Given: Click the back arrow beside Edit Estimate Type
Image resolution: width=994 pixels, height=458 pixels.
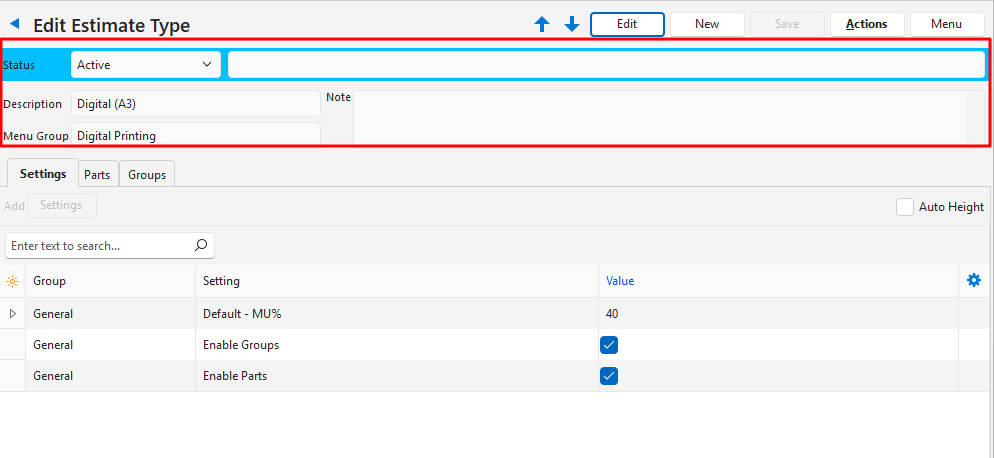Looking at the screenshot, I should 15,24.
